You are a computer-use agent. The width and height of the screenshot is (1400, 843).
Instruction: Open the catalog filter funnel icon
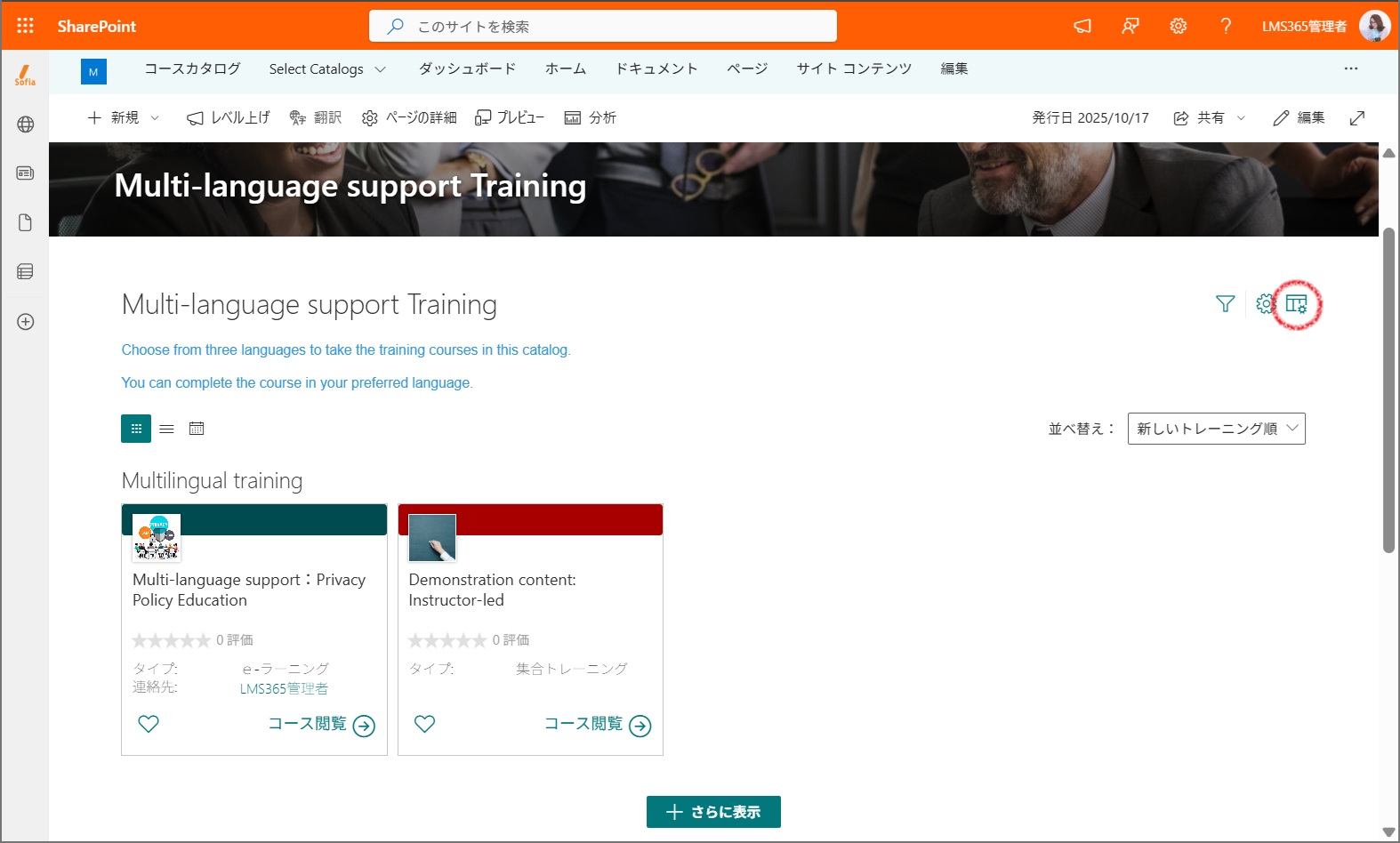coord(1225,304)
